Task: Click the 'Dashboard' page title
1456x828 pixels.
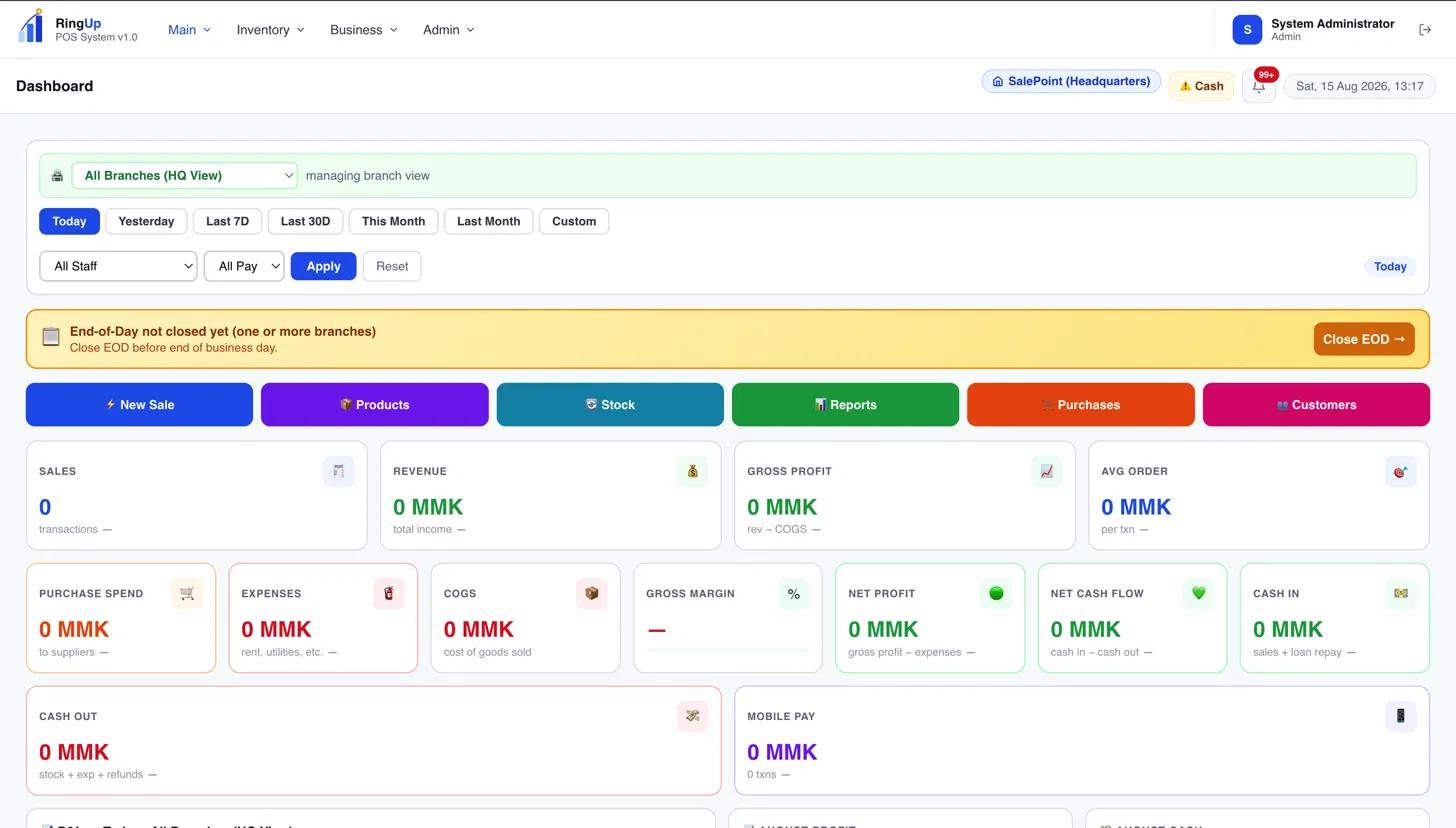Action: click(54, 86)
